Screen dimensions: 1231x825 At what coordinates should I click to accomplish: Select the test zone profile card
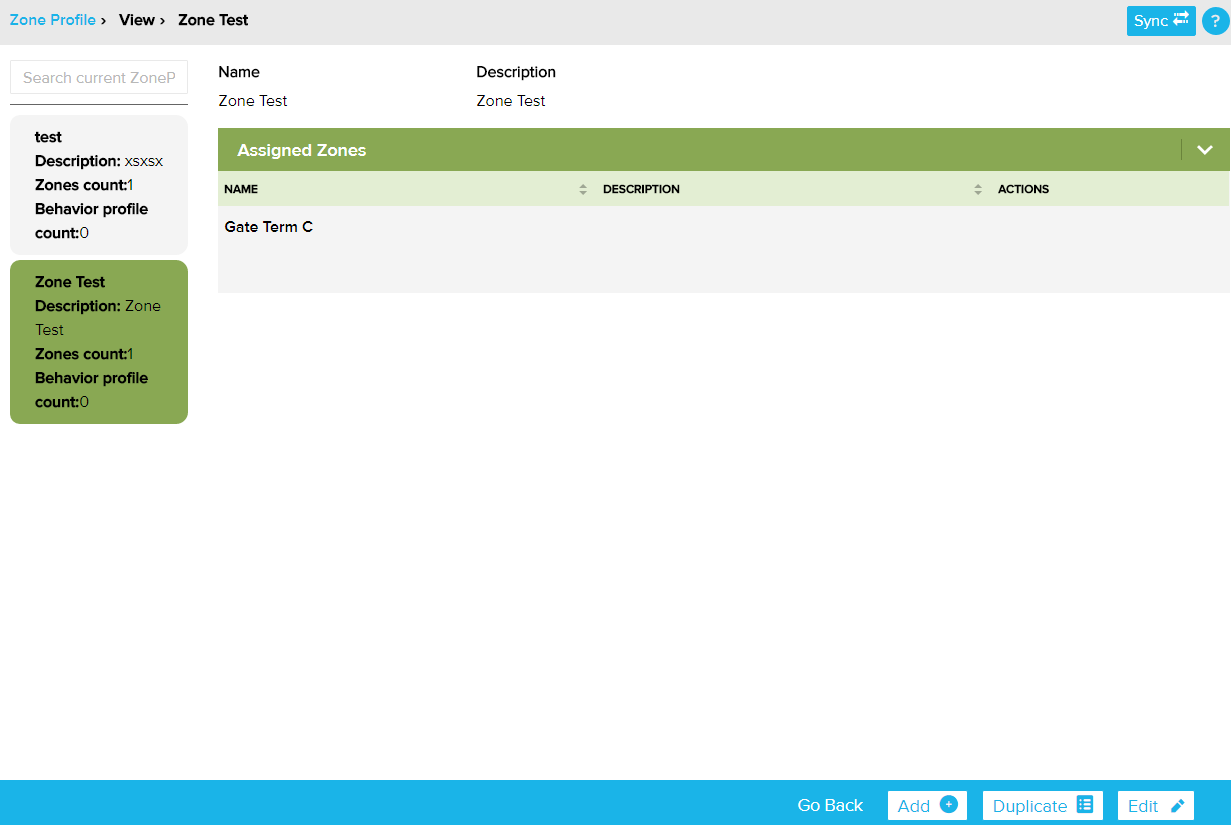pos(98,184)
